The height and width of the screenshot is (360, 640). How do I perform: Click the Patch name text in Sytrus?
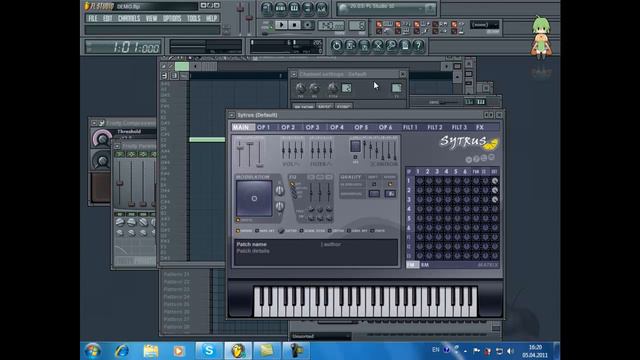click(x=251, y=244)
